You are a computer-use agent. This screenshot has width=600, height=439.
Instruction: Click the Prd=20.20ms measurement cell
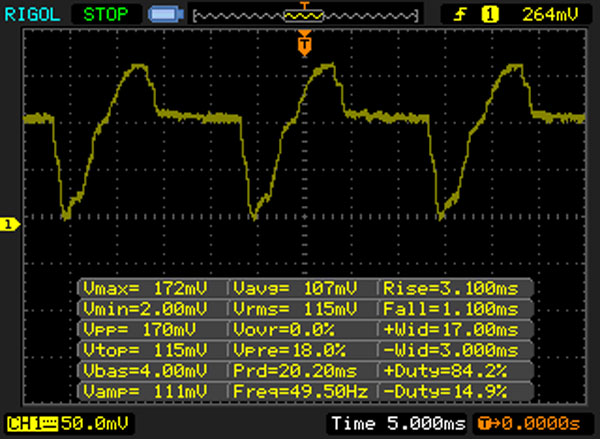pyautogui.click(x=303, y=367)
